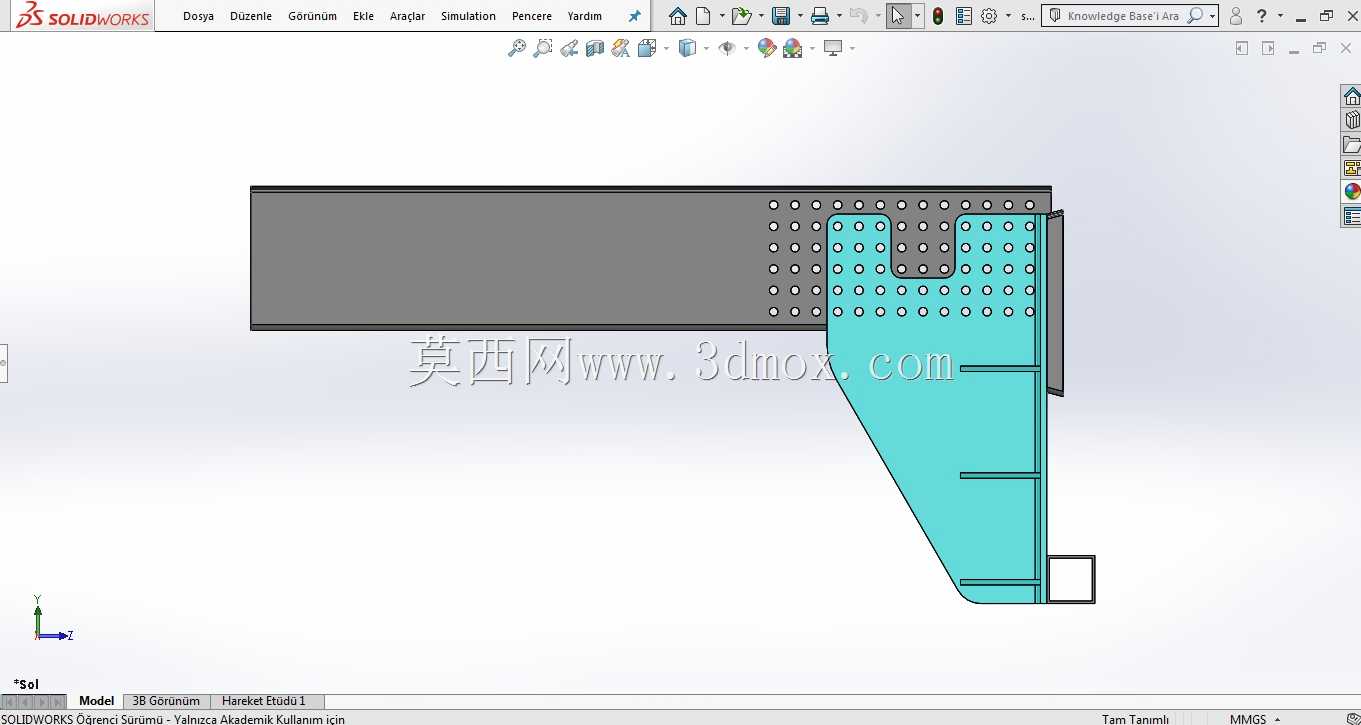
Task: Open the Dosya menu
Action: tap(198, 16)
